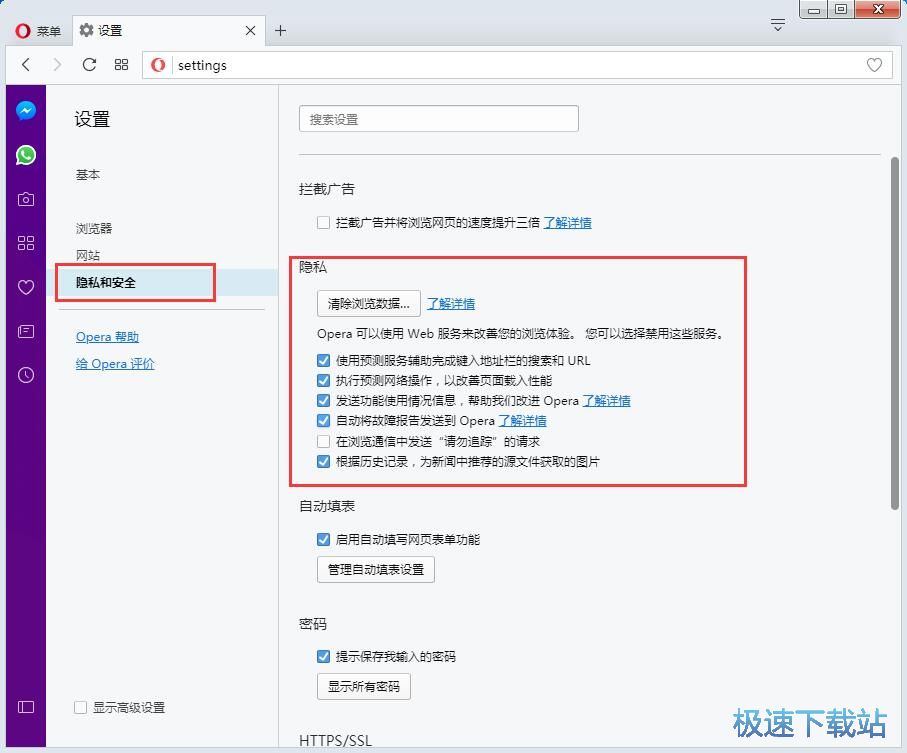Click the 管理自动填表设置 button

(x=375, y=570)
